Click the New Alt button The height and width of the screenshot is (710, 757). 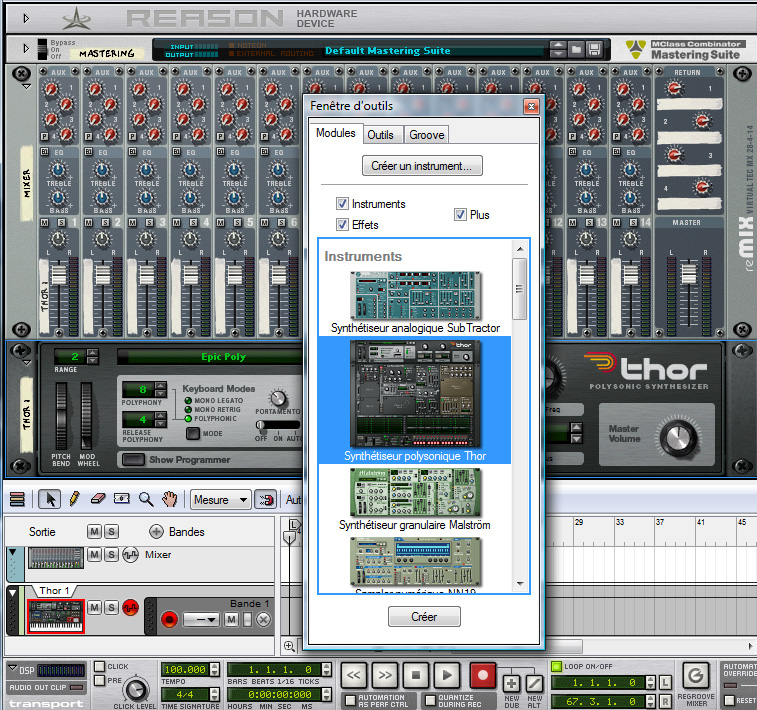coord(534,683)
